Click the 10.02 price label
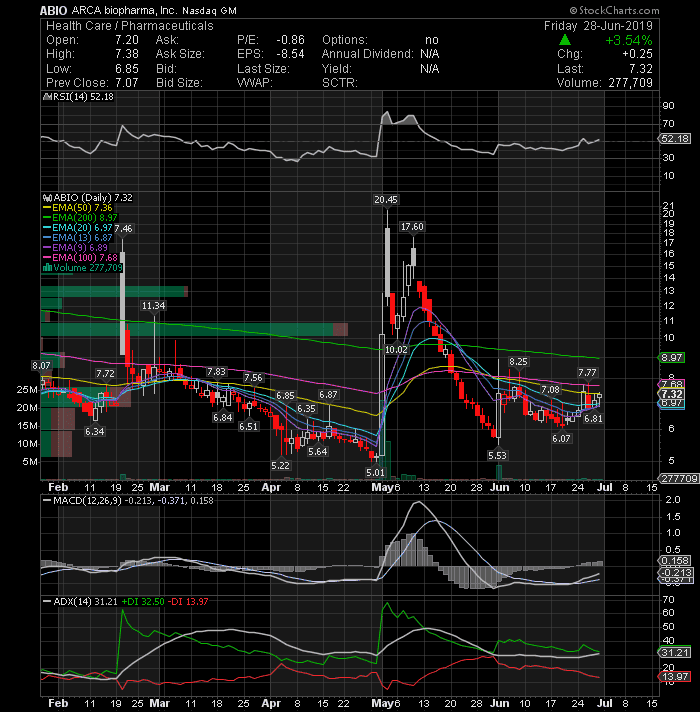Image resolution: width=700 pixels, height=712 pixels. click(x=396, y=350)
